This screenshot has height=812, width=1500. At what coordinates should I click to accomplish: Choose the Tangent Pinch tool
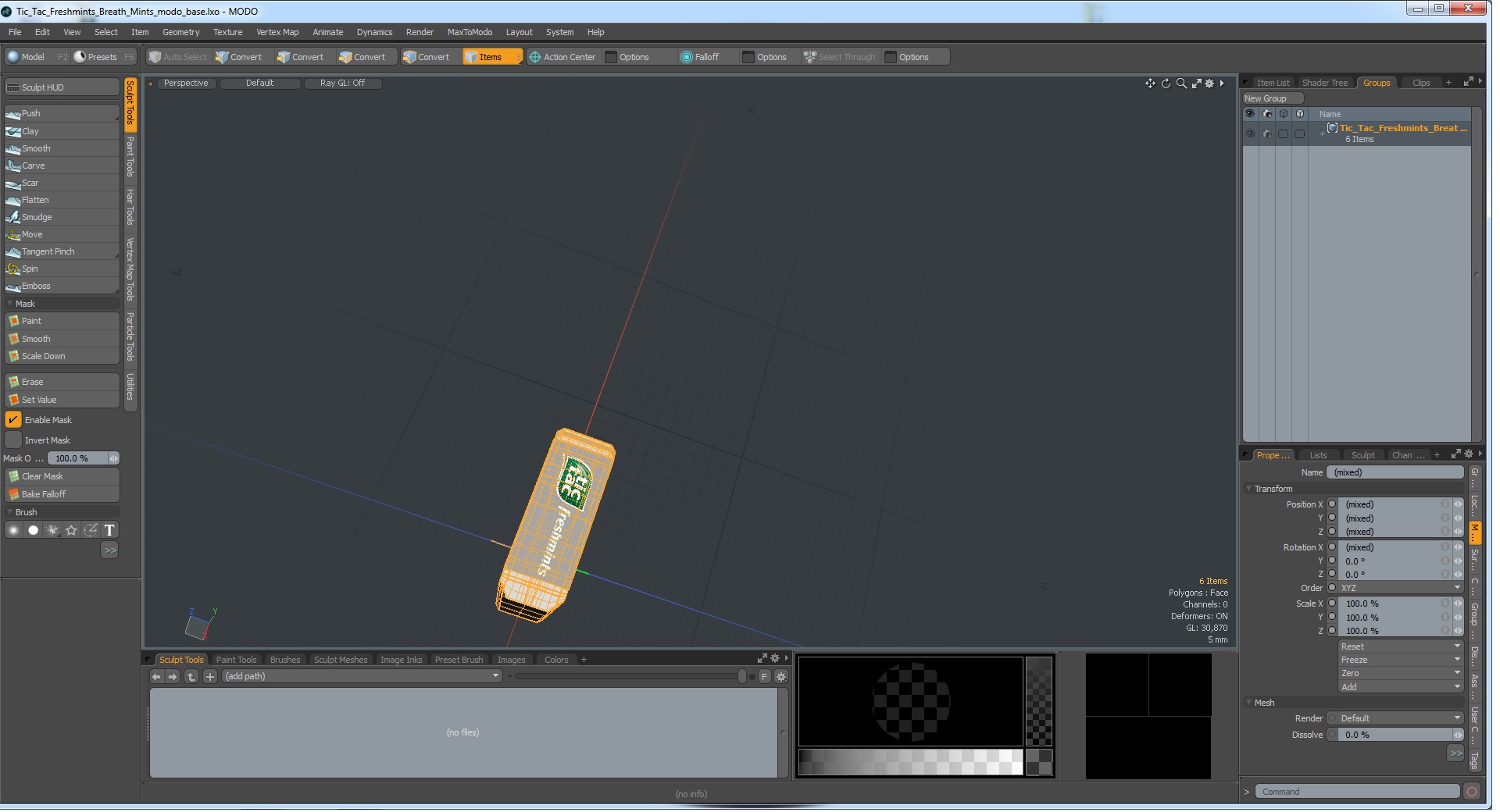(61, 252)
